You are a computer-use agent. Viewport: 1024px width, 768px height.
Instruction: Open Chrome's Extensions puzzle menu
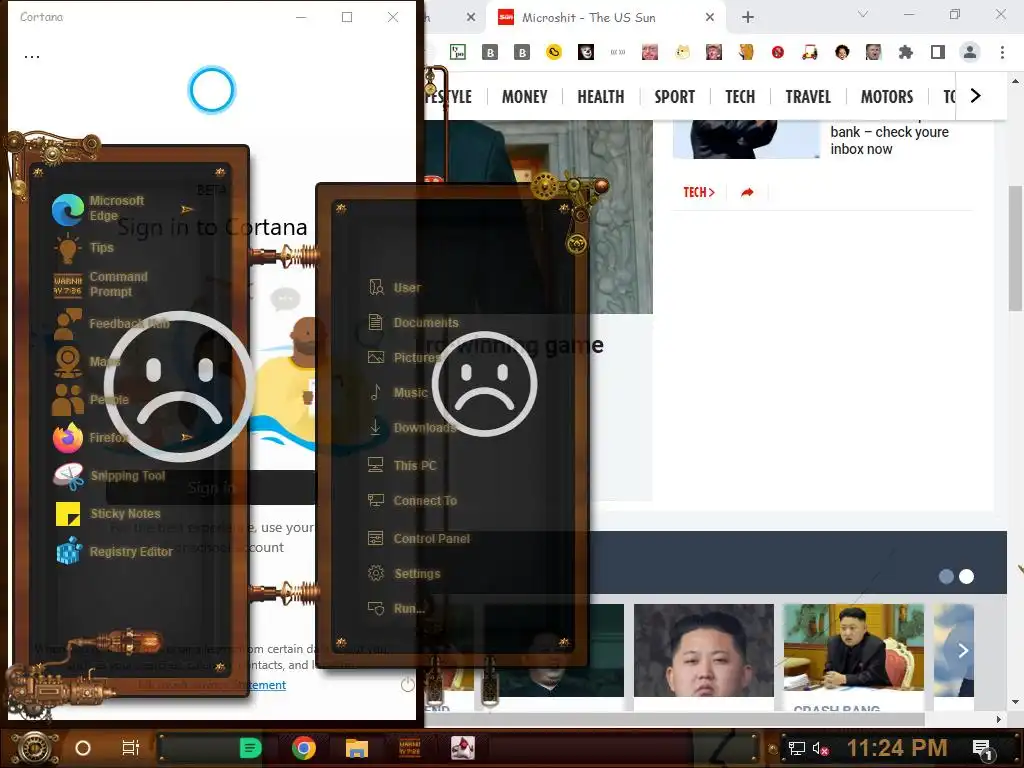[x=906, y=52]
